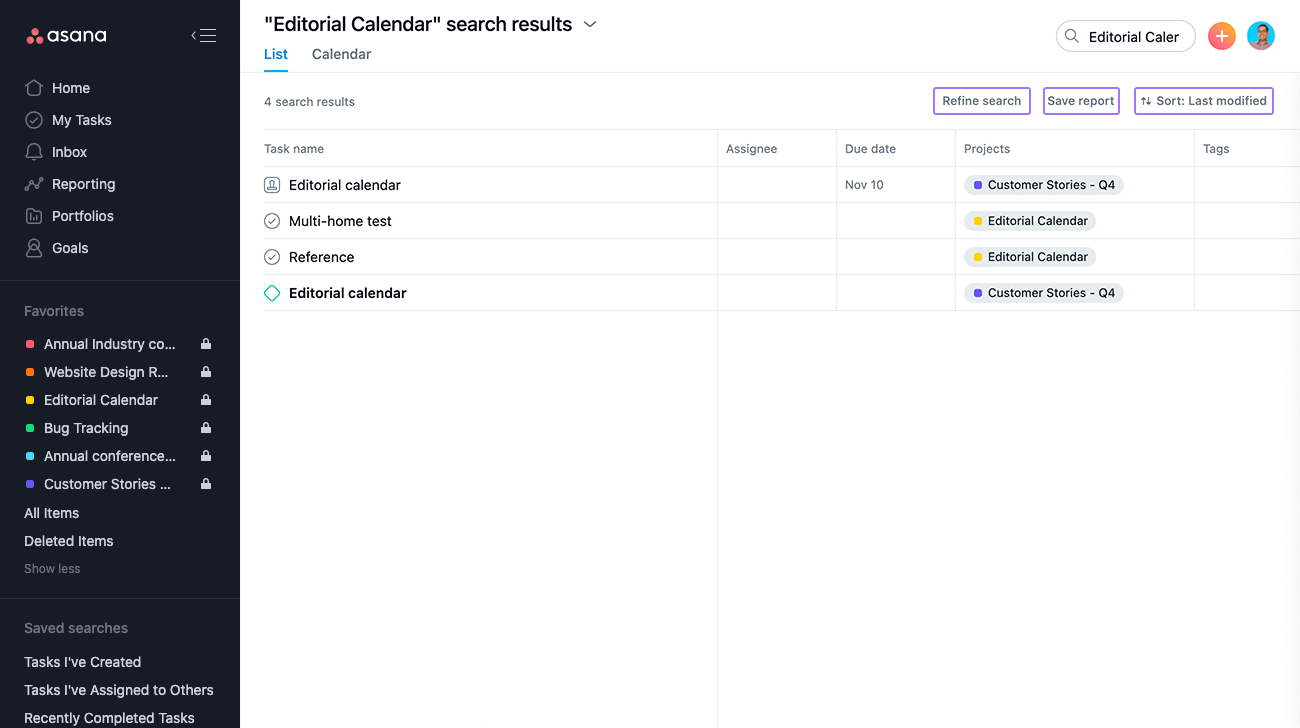Open Editorial Calendar project pill on Reference row

[x=1030, y=257]
